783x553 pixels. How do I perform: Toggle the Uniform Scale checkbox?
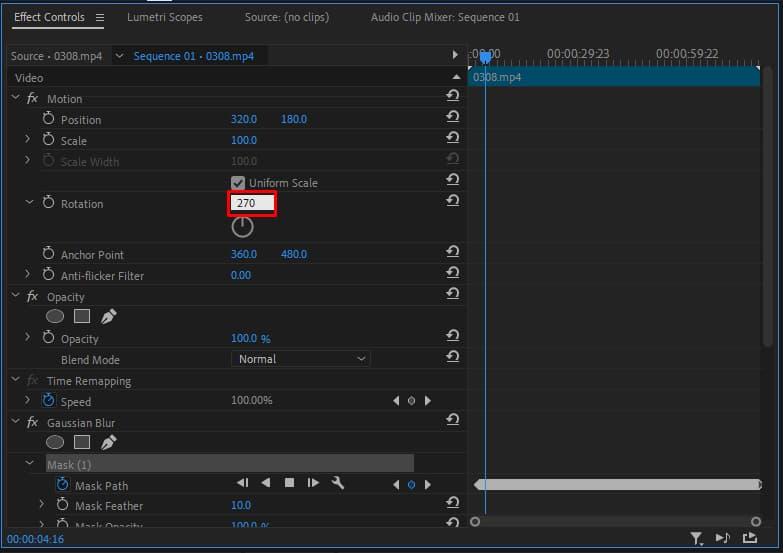[238, 183]
